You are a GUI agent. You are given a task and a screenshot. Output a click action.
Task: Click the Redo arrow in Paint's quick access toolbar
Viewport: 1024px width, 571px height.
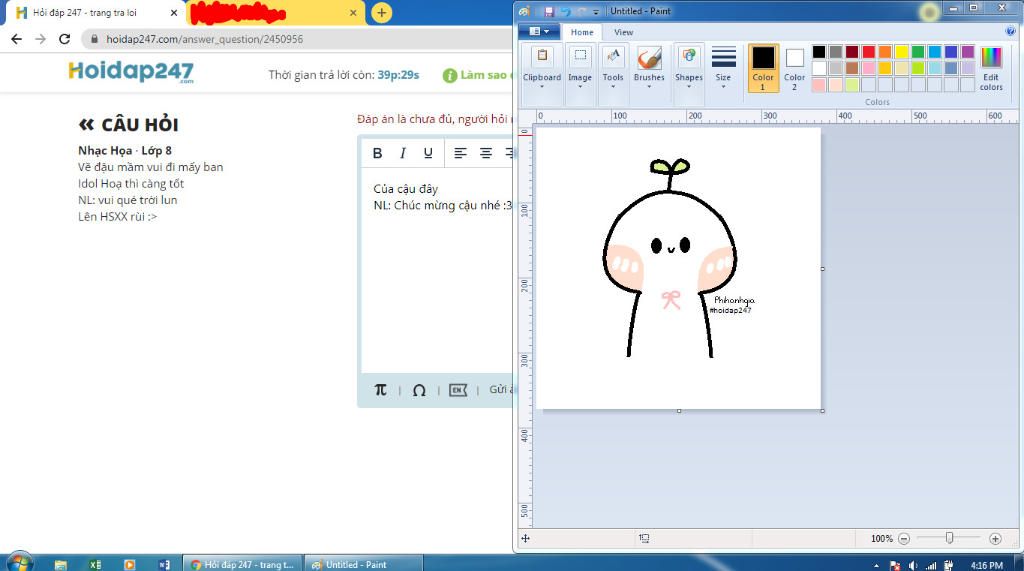coord(581,11)
